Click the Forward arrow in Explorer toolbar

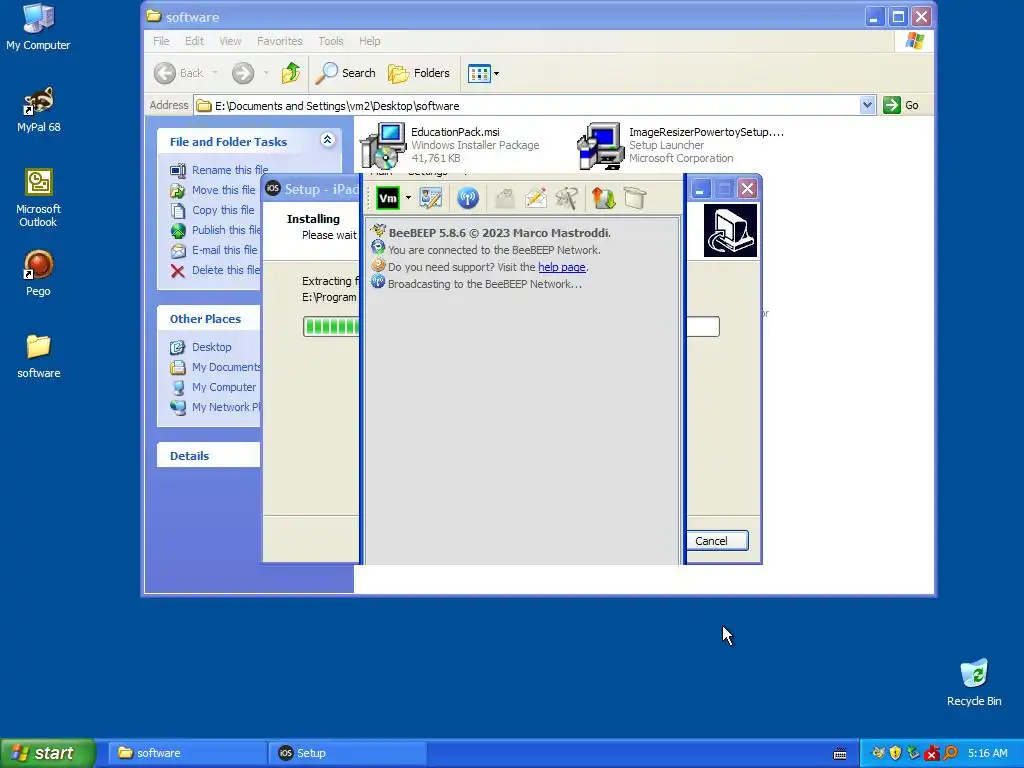[243, 73]
